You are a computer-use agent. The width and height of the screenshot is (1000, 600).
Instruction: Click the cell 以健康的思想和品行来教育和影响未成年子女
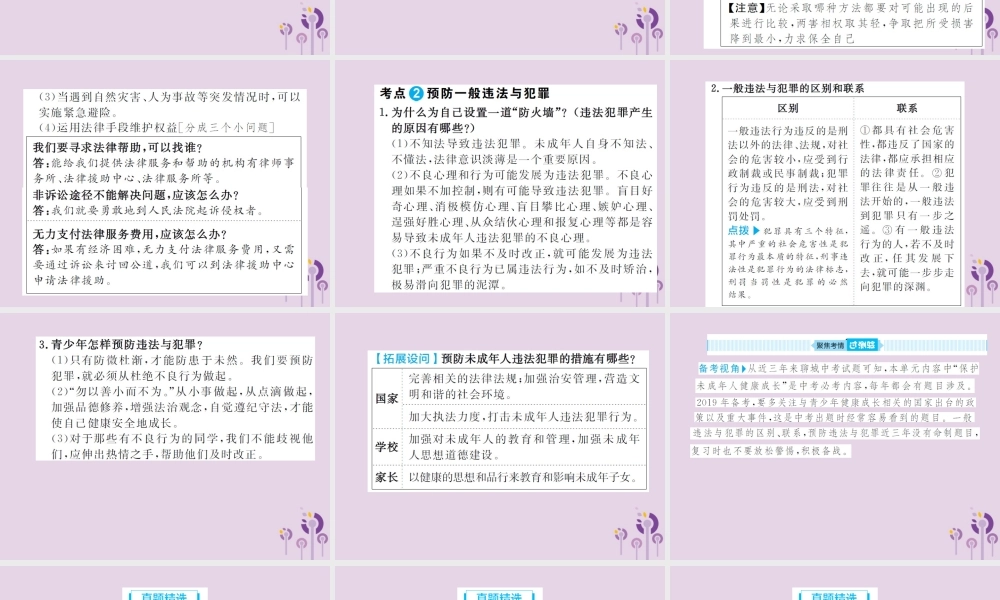point(523,477)
